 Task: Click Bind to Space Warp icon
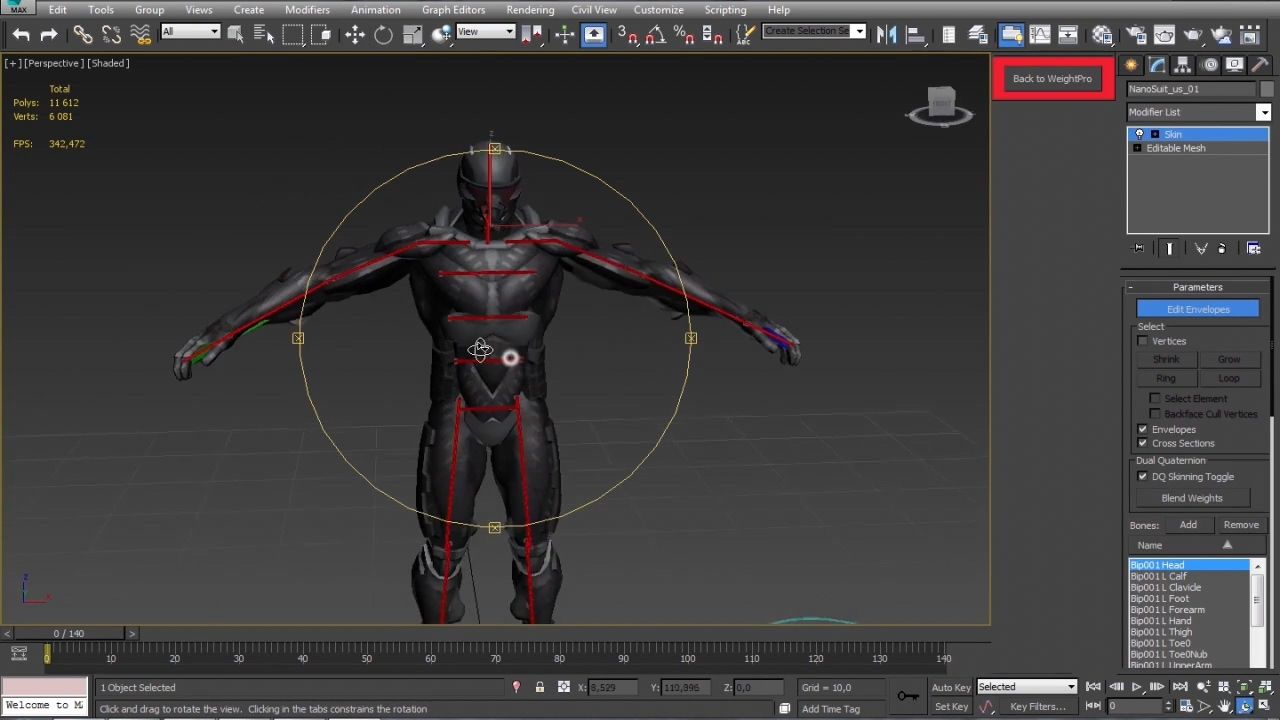(x=140, y=35)
